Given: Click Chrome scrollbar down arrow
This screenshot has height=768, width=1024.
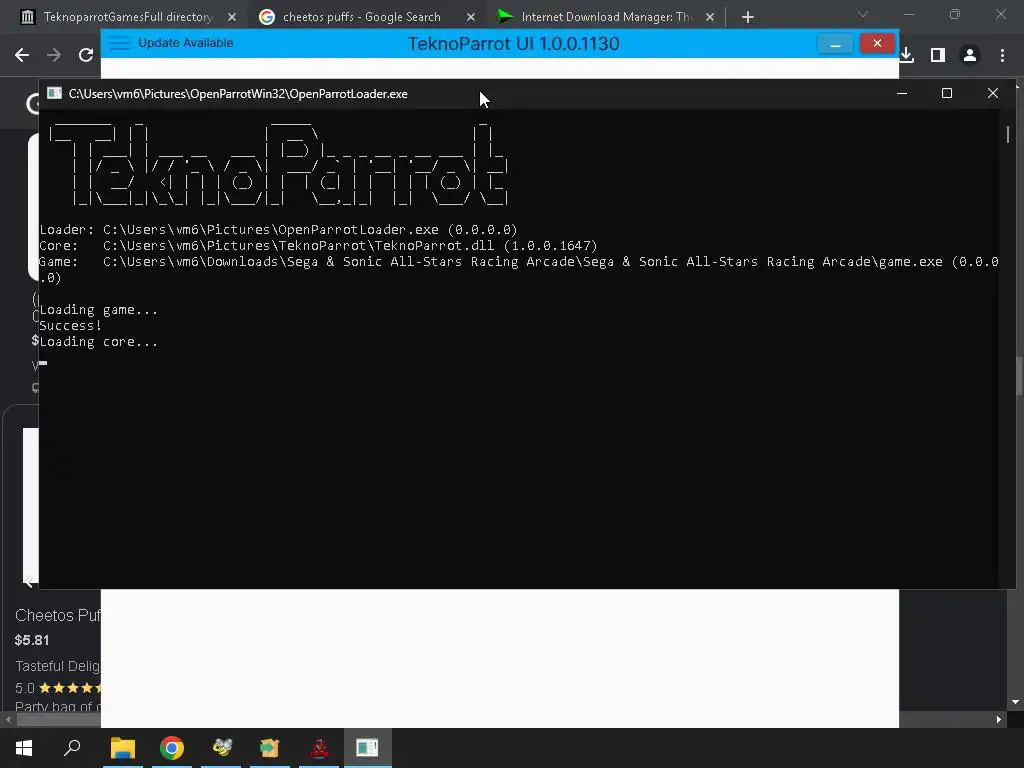Looking at the screenshot, I should (x=1016, y=702).
